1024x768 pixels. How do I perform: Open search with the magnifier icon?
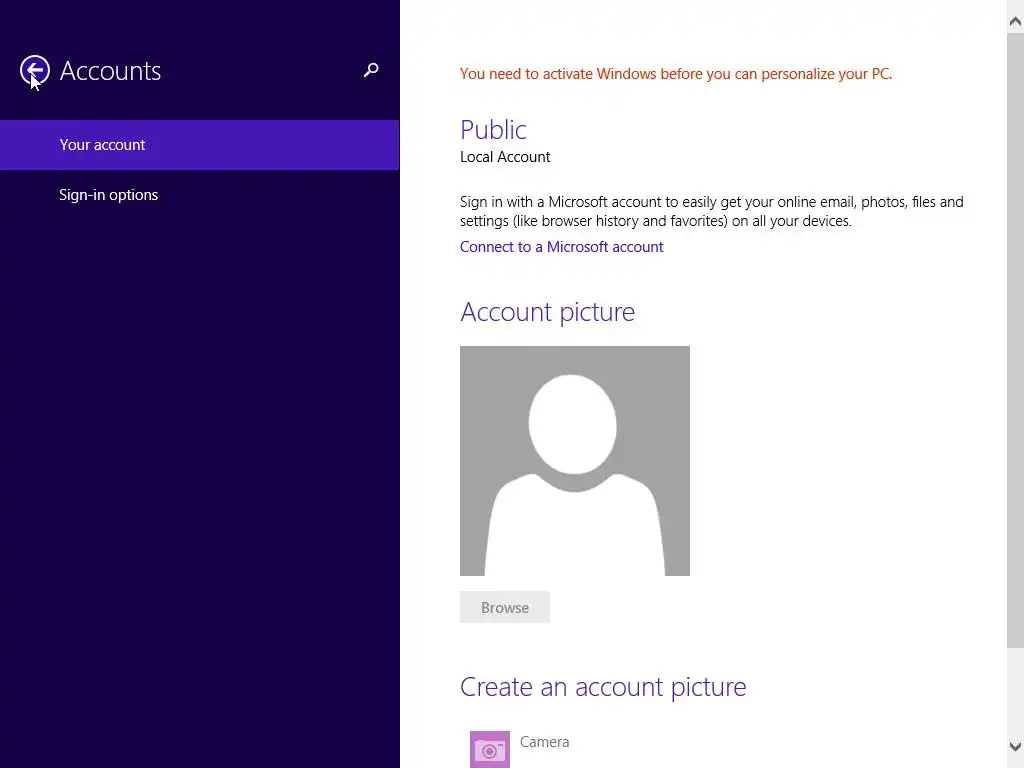(x=371, y=70)
